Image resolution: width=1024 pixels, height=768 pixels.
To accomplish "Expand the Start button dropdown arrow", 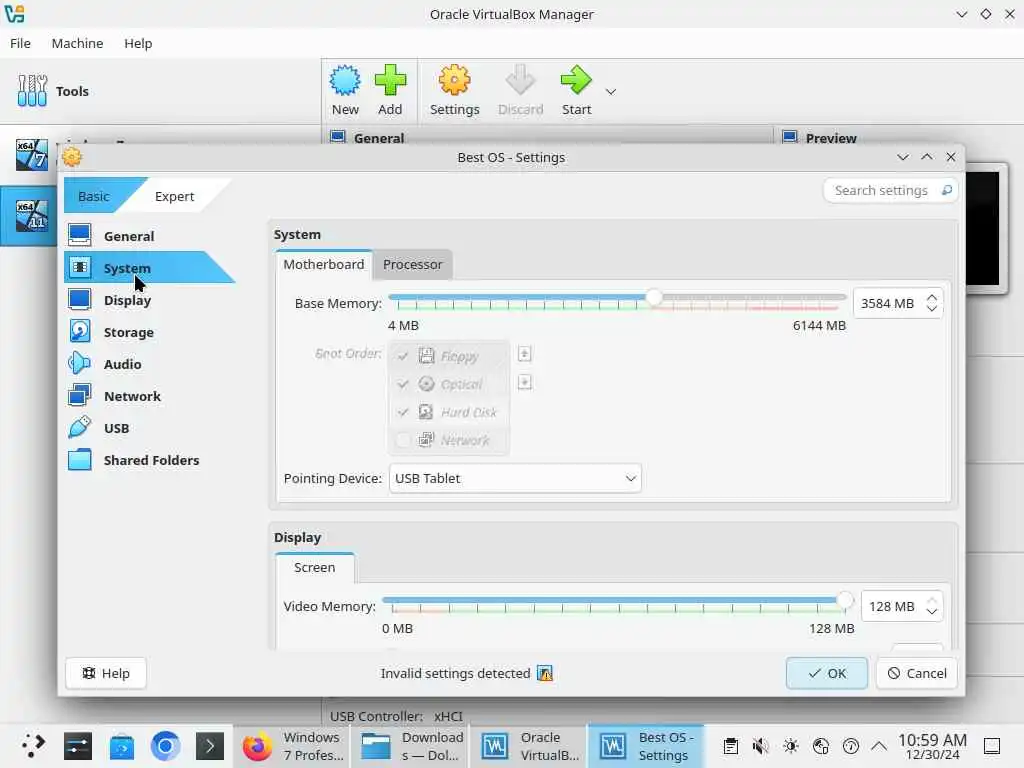I will click(x=611, y=92).
